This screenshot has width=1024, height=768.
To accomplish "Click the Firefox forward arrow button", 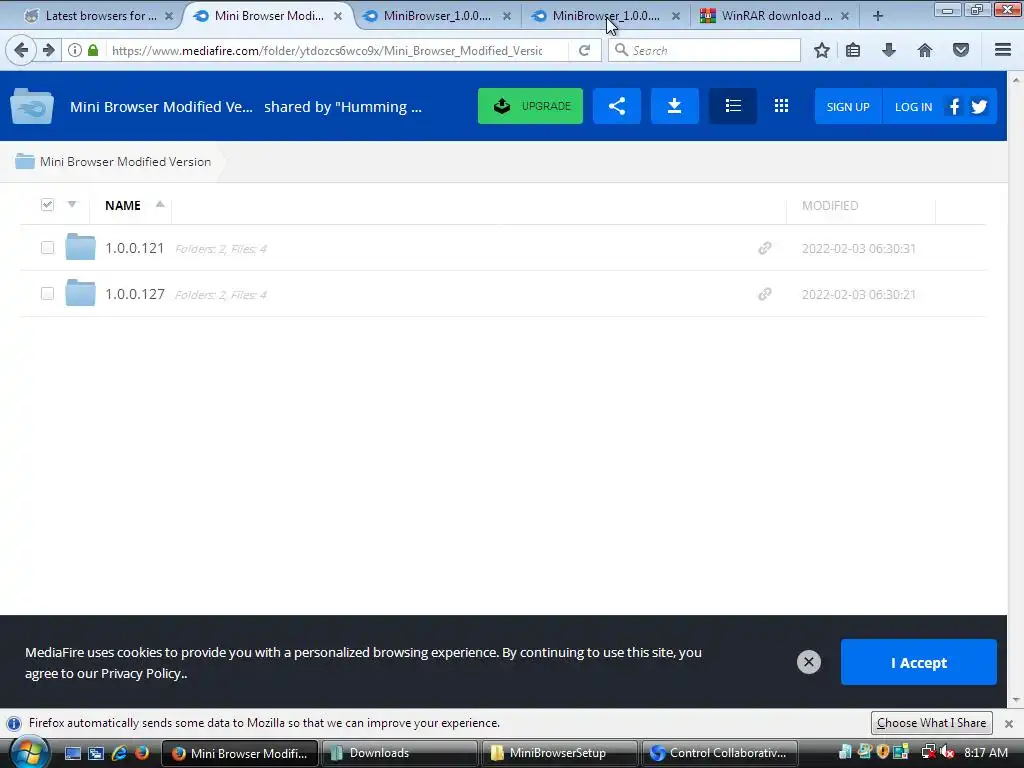I will coord(49,50).
